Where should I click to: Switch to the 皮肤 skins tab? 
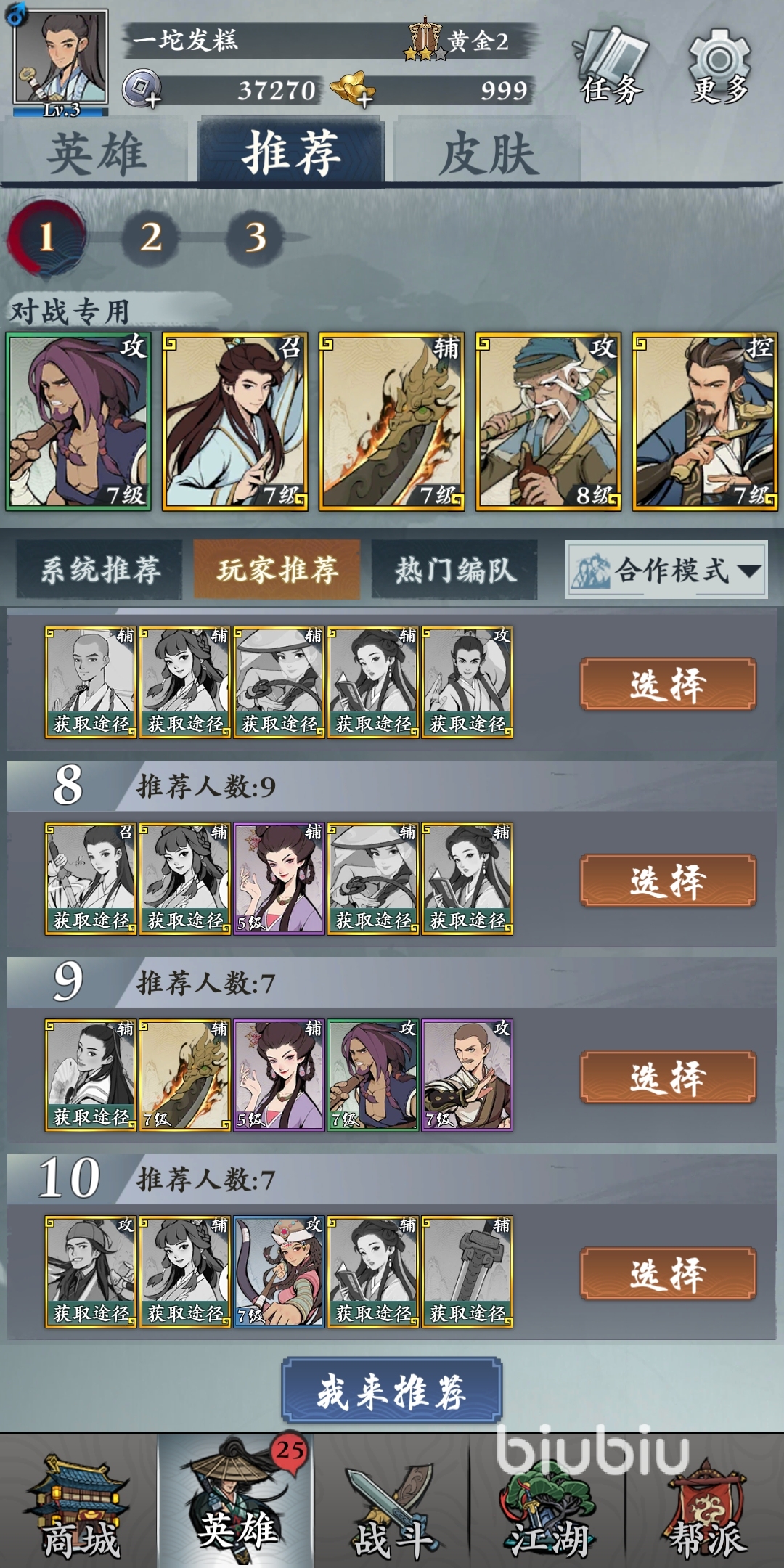[x=488, y=152]
